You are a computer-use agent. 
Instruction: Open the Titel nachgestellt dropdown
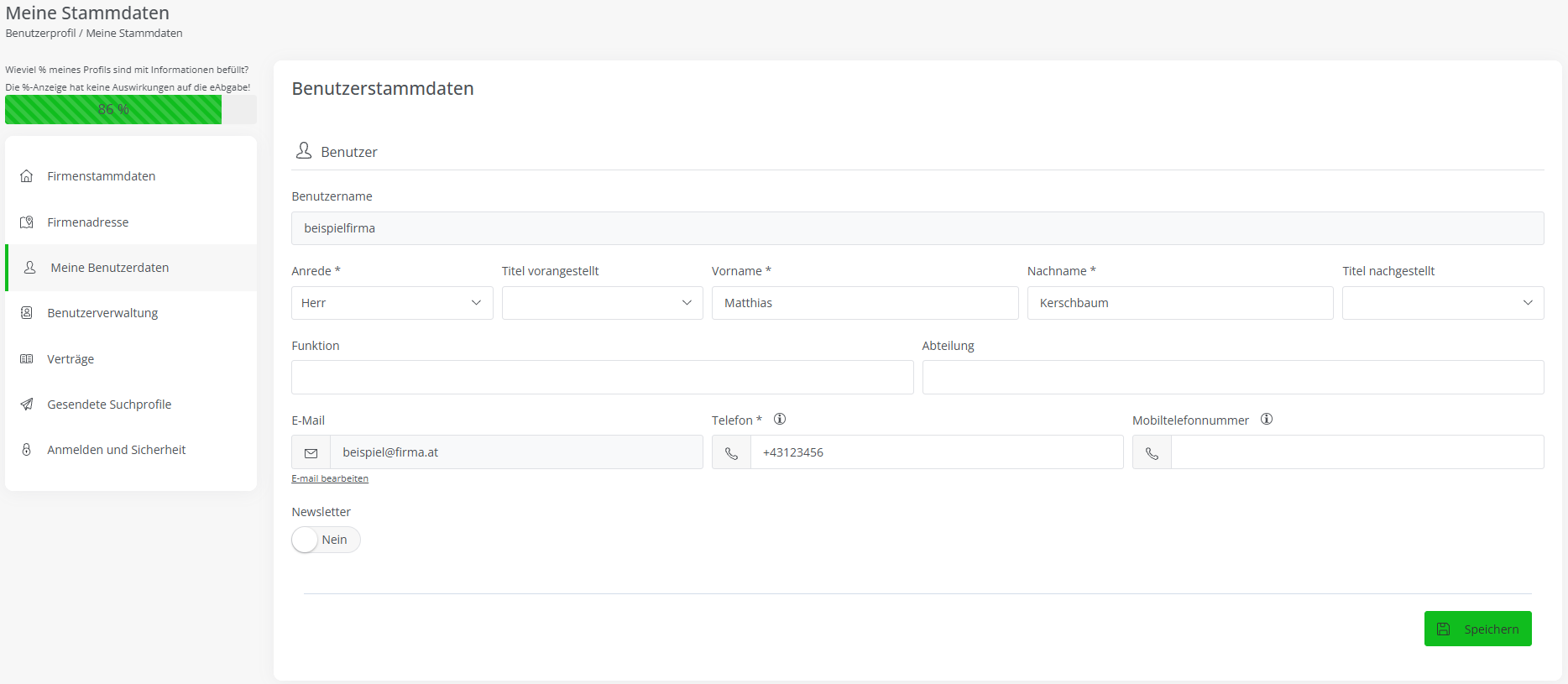(1442, 303)
